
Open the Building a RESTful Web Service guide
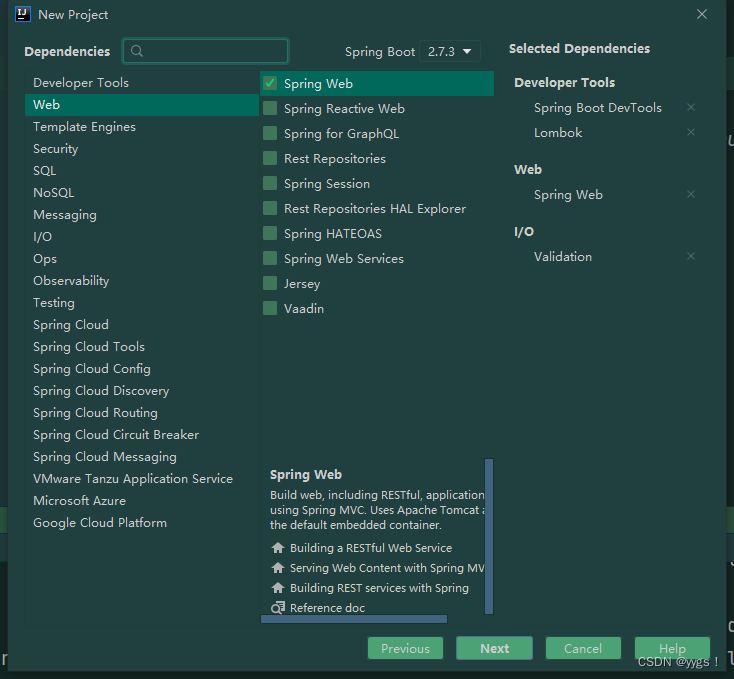[x=371, y=548]
